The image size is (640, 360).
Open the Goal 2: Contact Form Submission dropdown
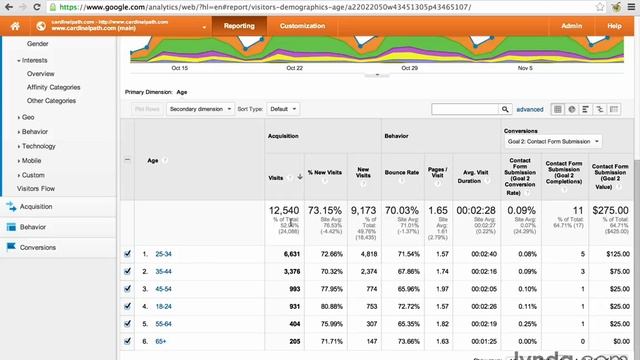click(553, 141)
